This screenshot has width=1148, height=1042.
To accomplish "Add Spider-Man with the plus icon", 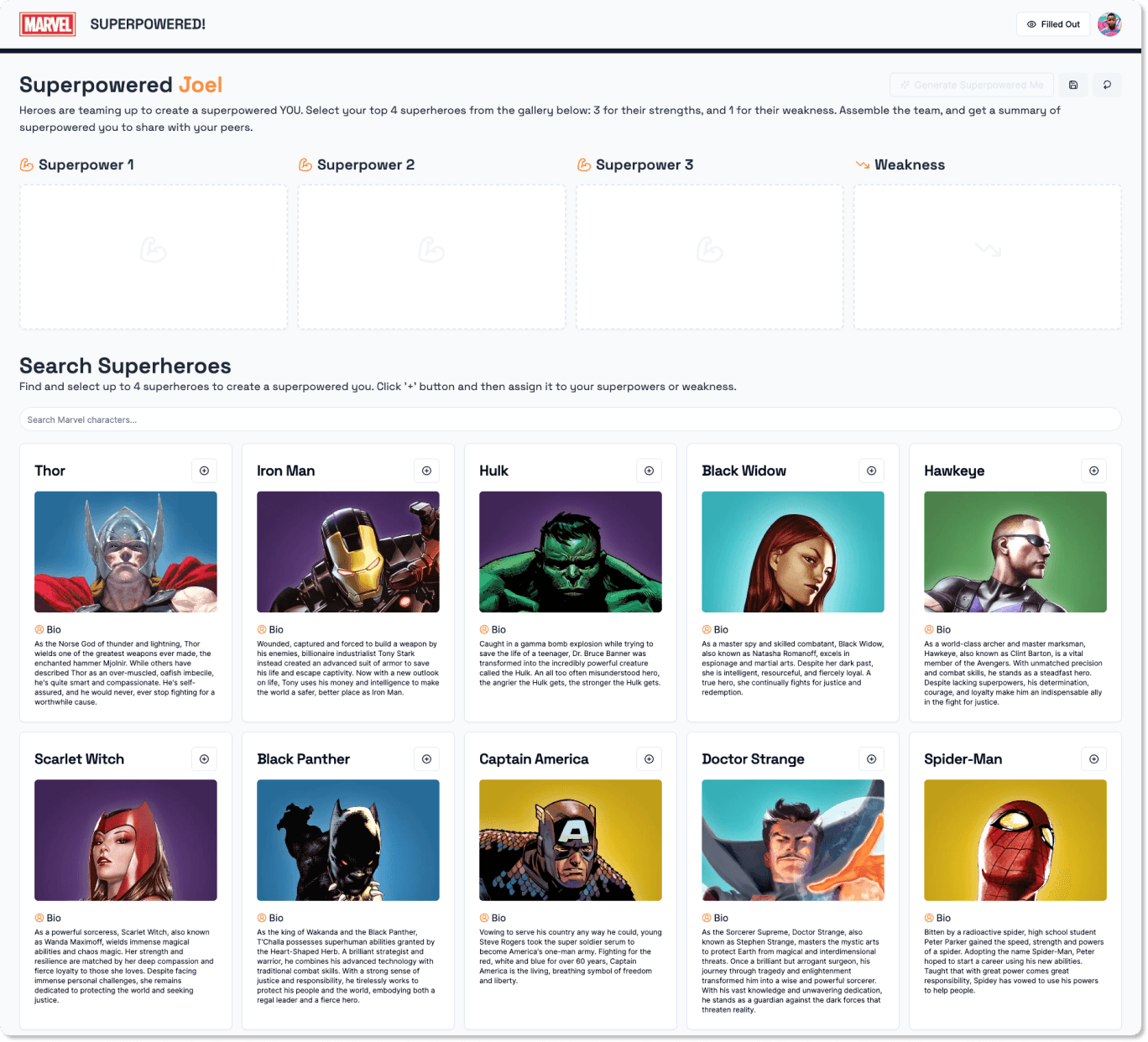I will click(x=1093, y=759).
